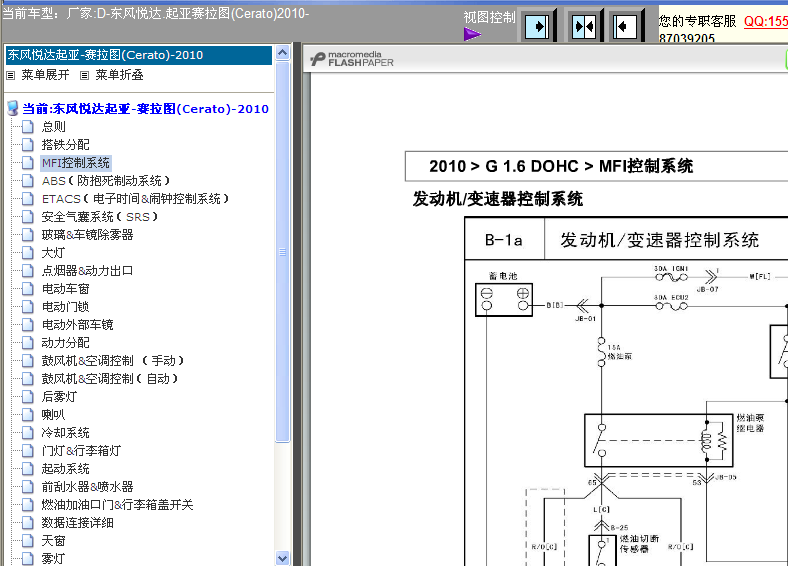Click the Macromedia FlashPaper logo
Viewport: 788px width, 566px height.
coord(352,59)
